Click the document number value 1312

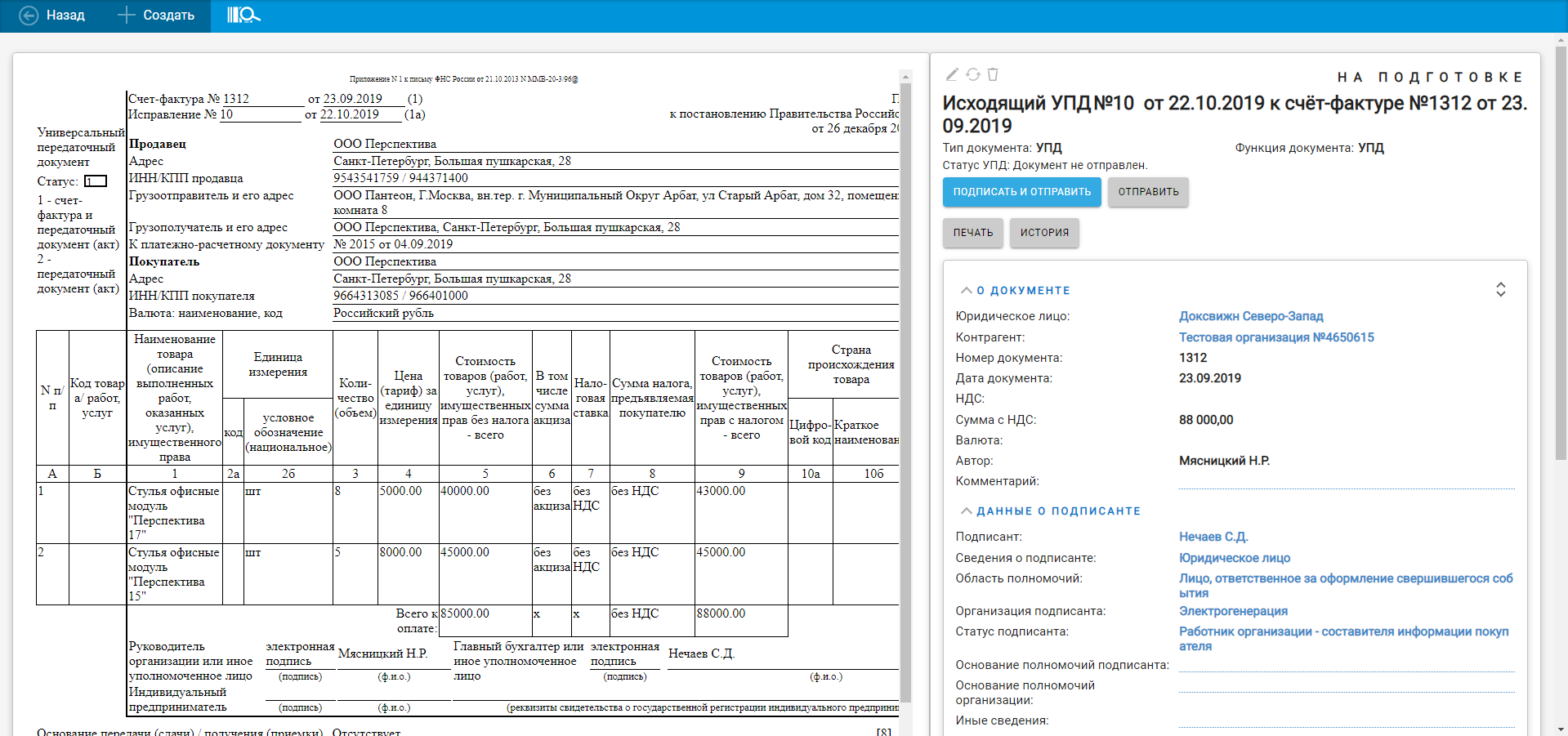point(1193,358)
